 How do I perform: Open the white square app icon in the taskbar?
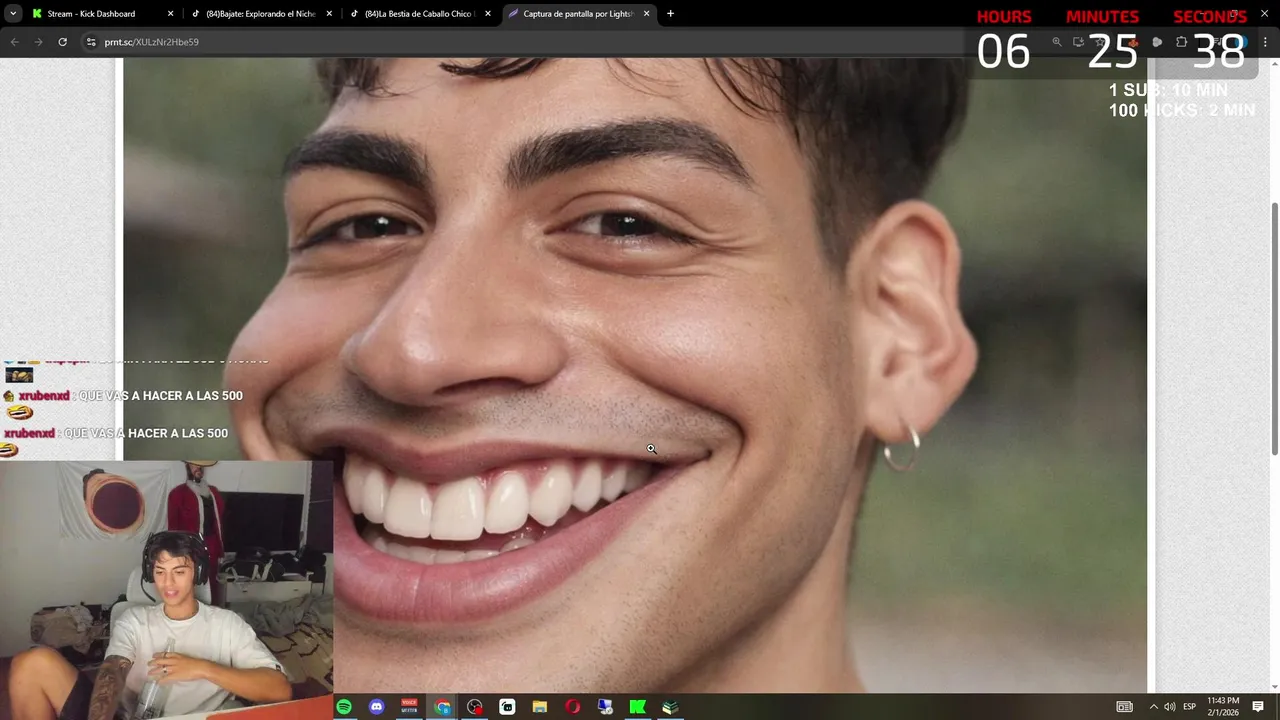[507, 707]
